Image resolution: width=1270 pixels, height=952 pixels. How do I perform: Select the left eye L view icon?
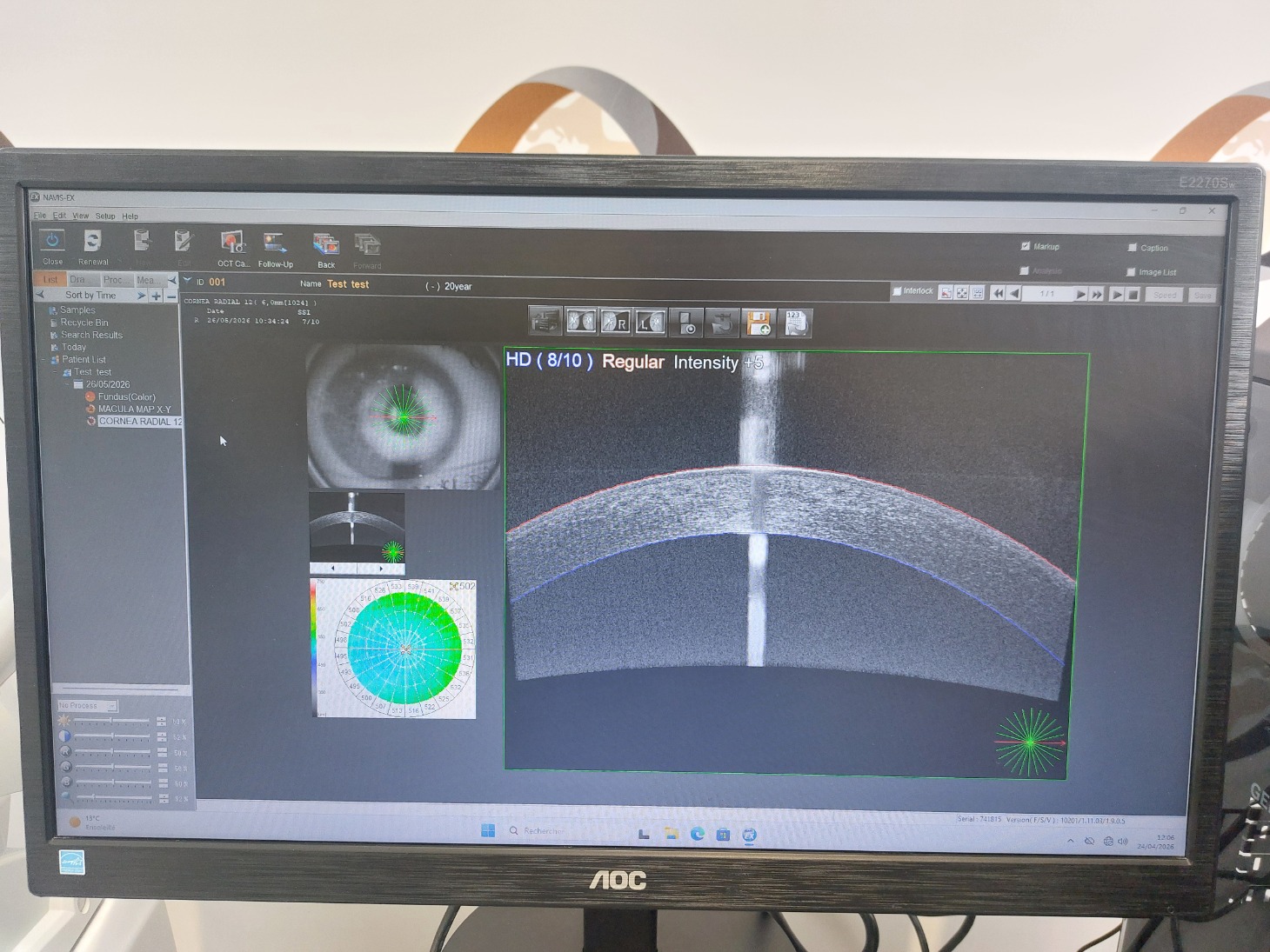(x=650, y=323)
